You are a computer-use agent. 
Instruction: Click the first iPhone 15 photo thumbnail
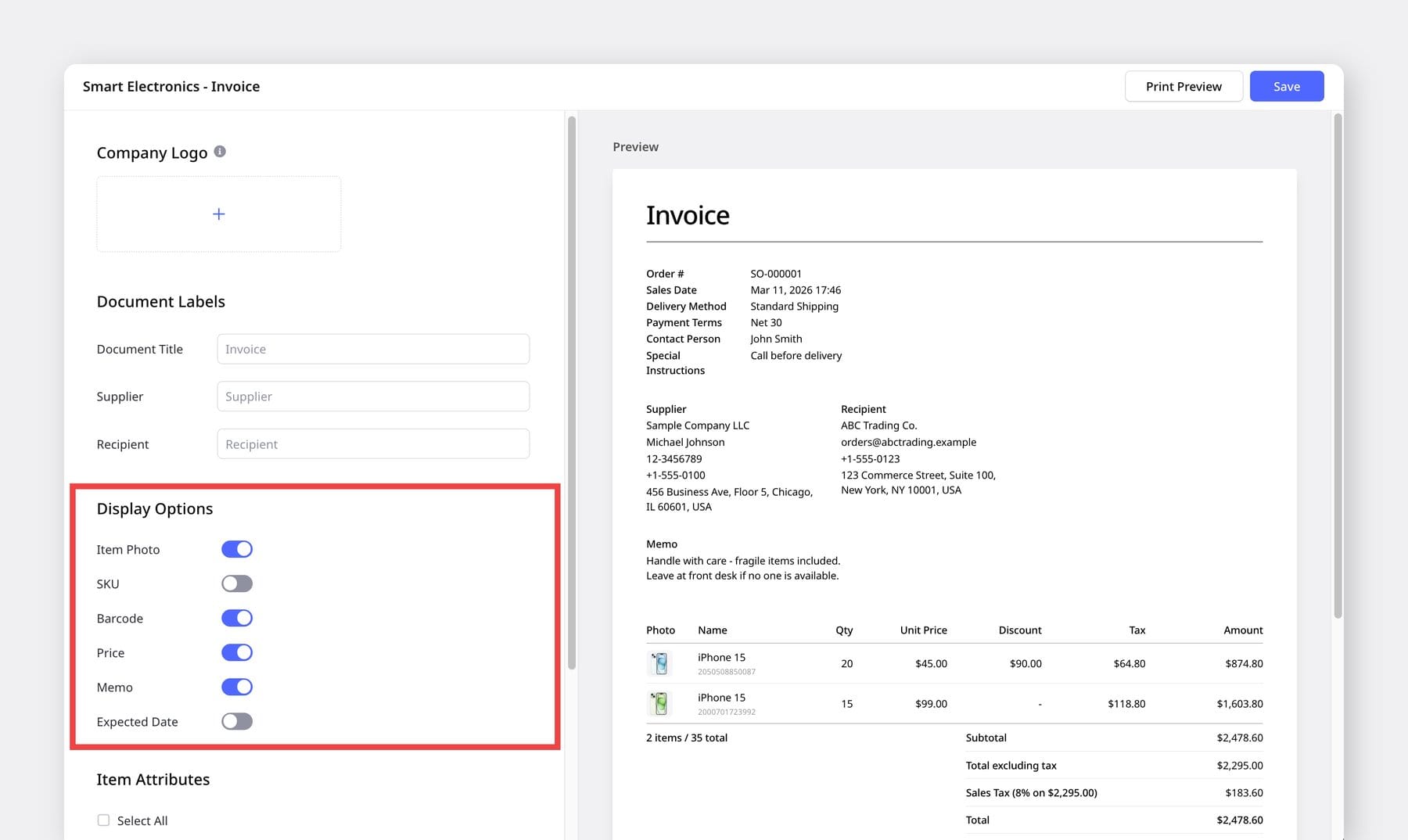[660, 662]
